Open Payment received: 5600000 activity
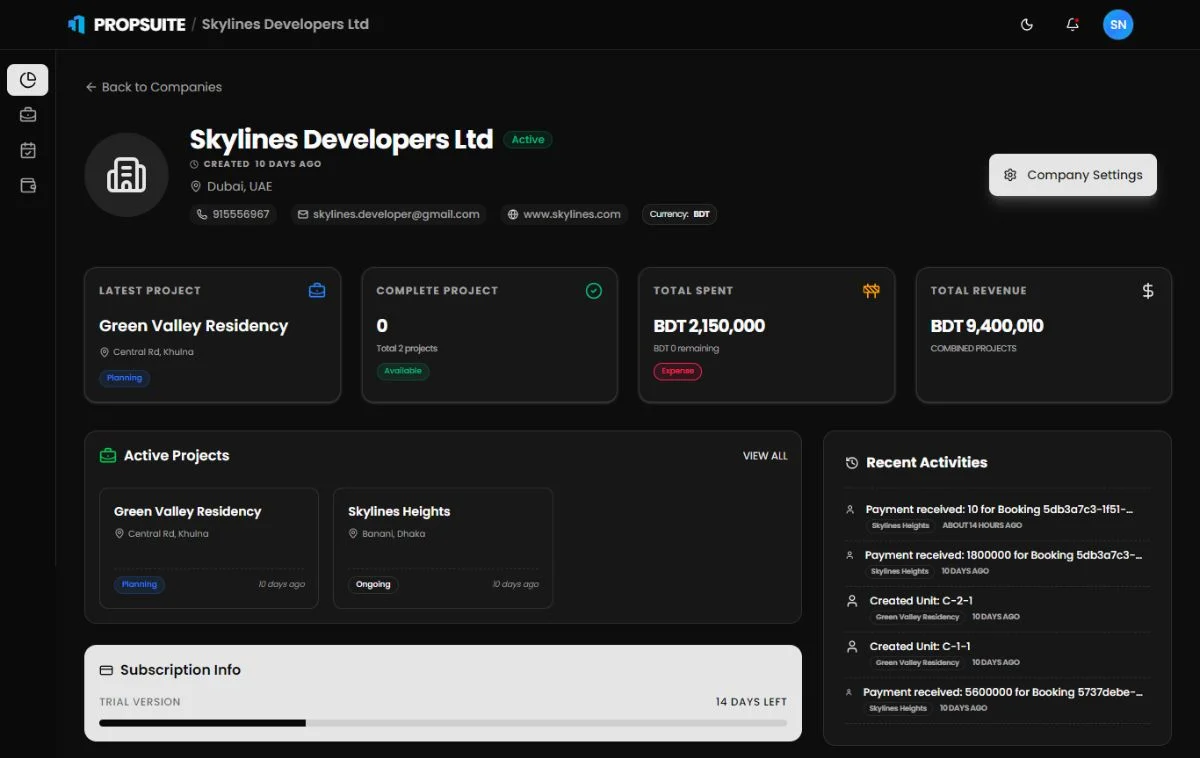 (x=997, y=699)
